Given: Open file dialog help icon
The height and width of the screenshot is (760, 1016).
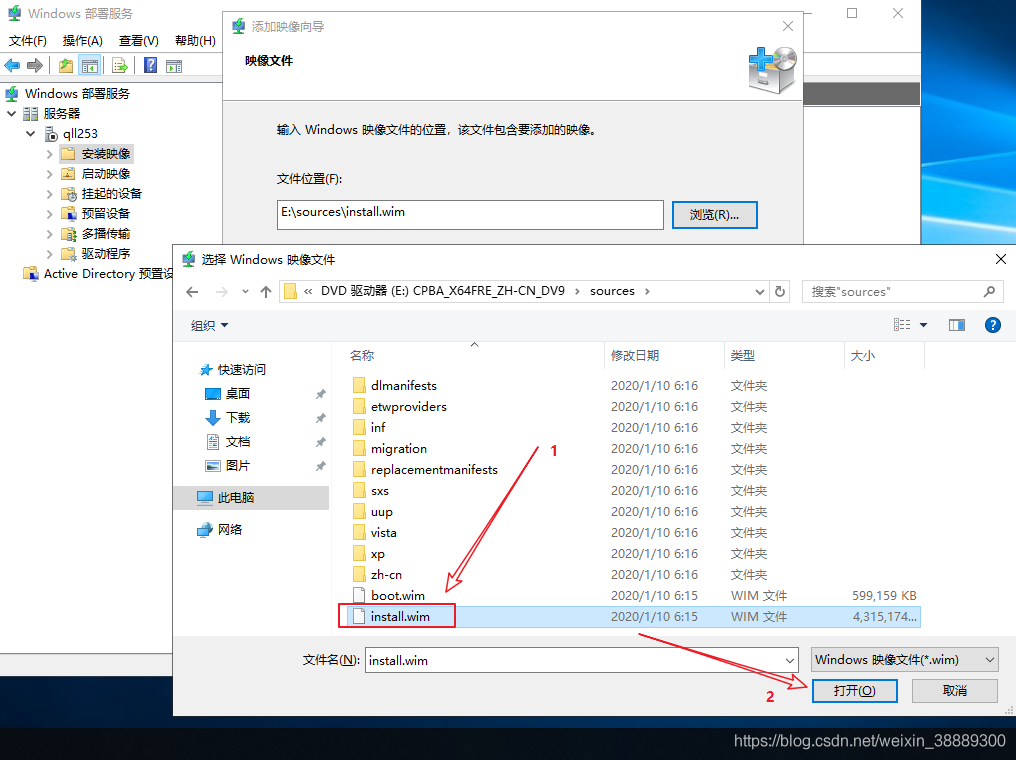Looking at the screenshot, I should pyautogui.click(x=993, y=325).
